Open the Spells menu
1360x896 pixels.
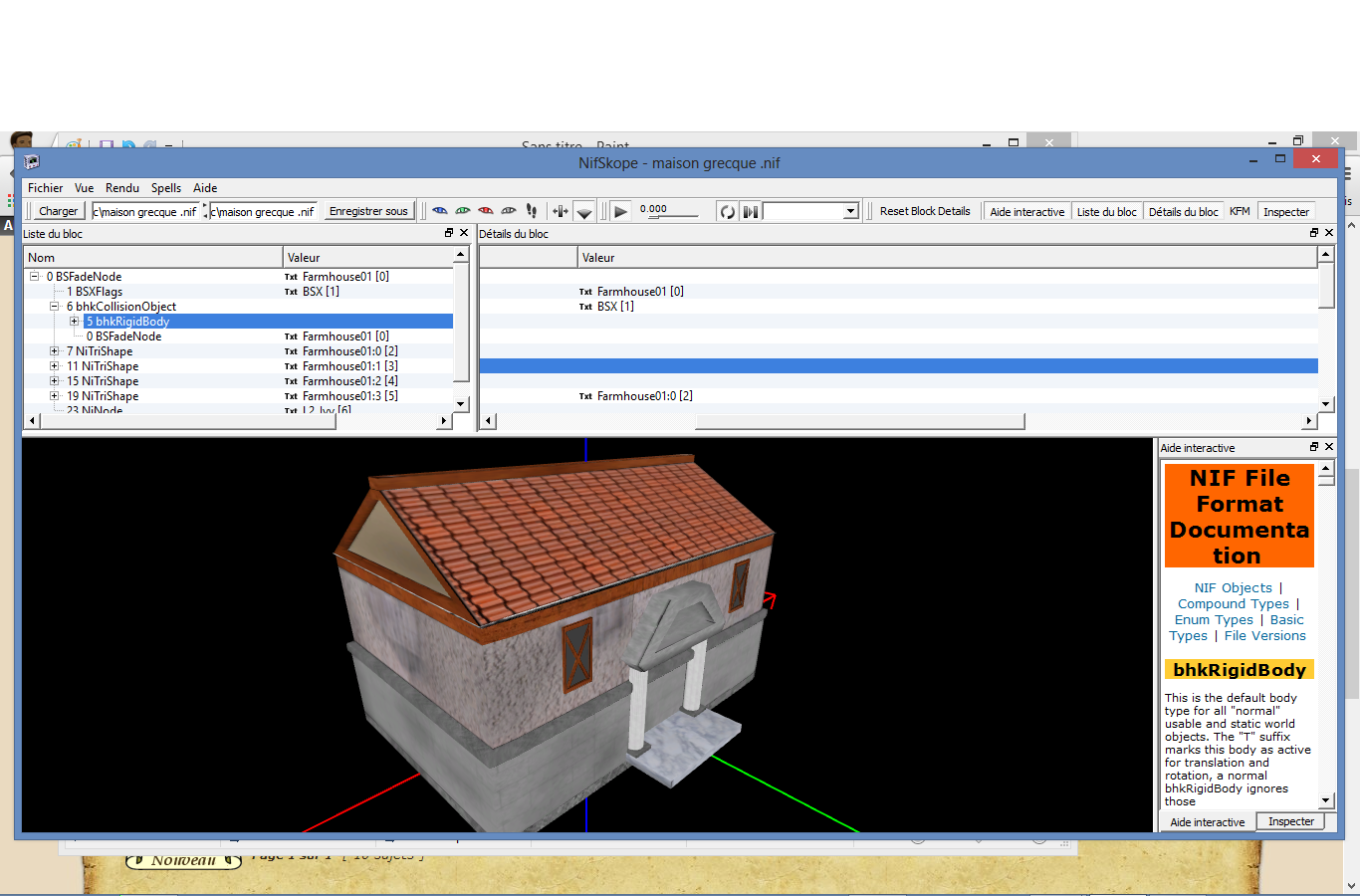pos(166,187)
